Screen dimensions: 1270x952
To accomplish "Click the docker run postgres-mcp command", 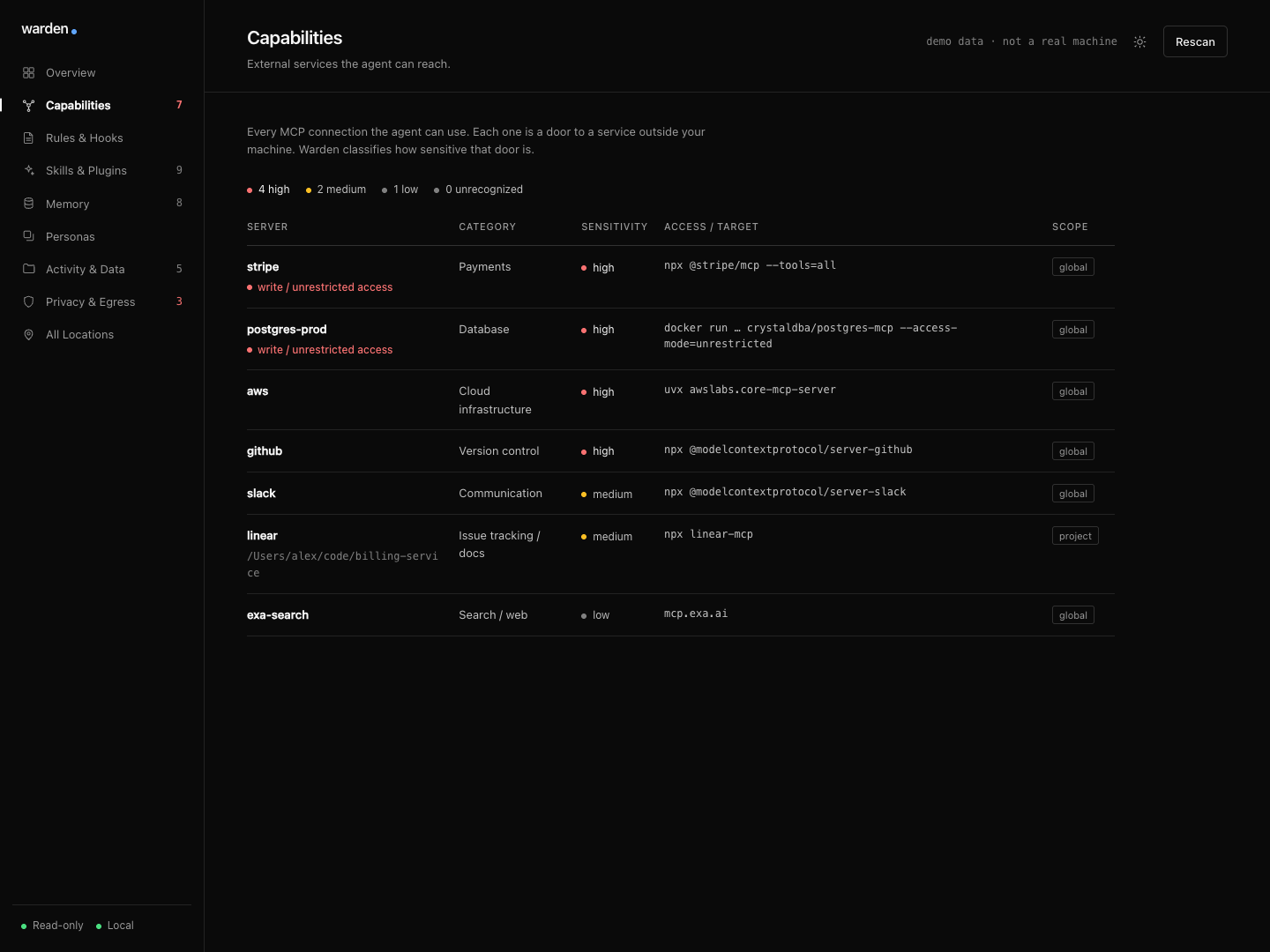I will [811, 336].
